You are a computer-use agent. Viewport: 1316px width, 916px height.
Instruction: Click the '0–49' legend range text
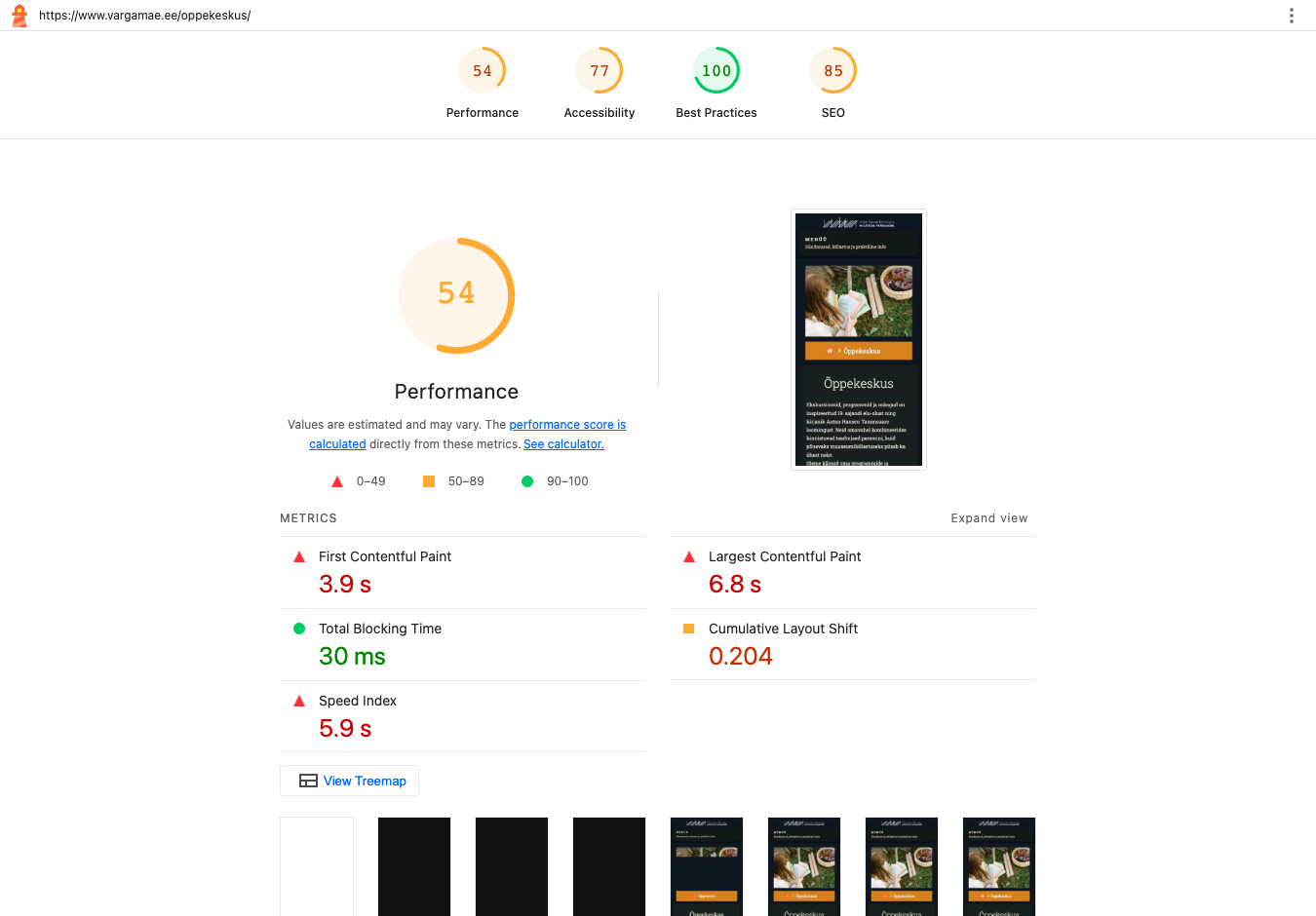(371, 481)
